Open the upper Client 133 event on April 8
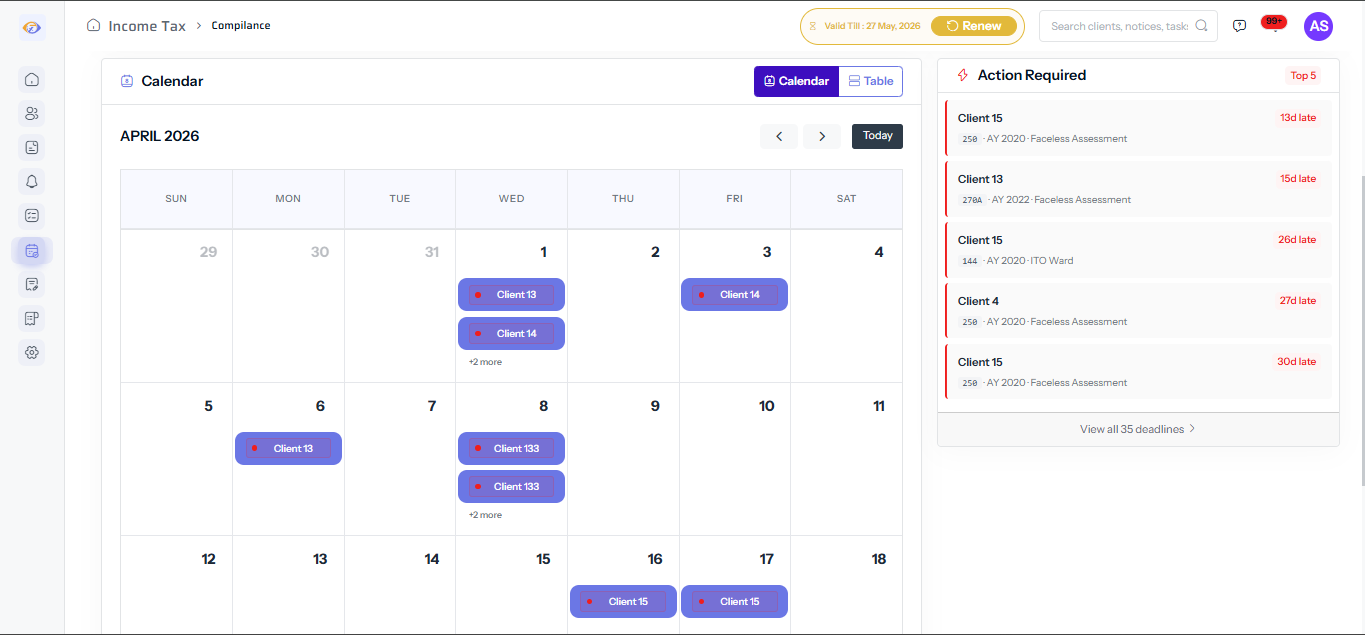Viewport: 1365px width, 635px height. point(511,448)
